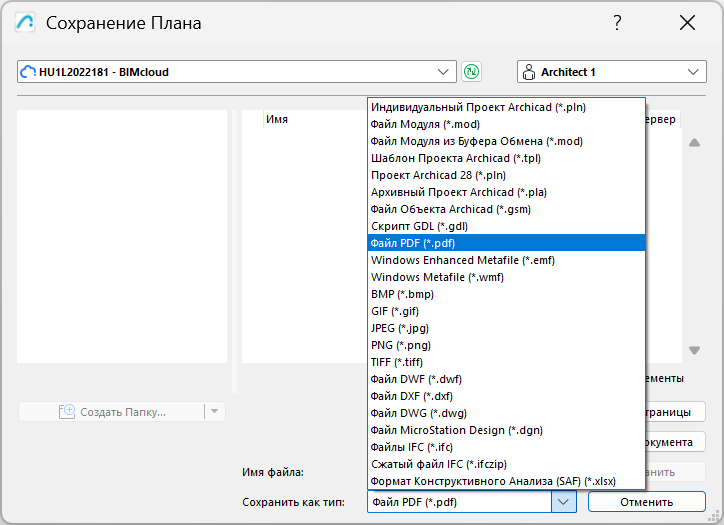This screenshot has width=724, height=525.
Task: Choose TIFF (*.tiff) format
Action: (x=507, y=362)
